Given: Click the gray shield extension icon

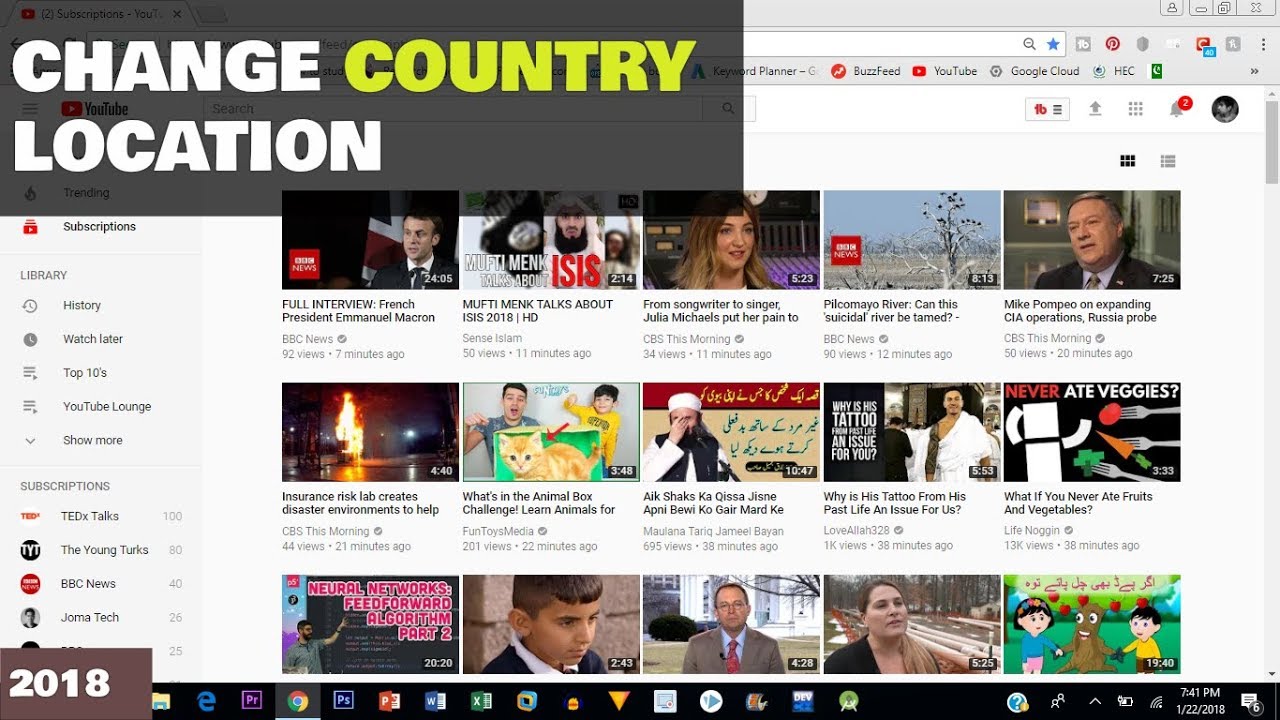Looking at the screenshot, I should 1142,44.
